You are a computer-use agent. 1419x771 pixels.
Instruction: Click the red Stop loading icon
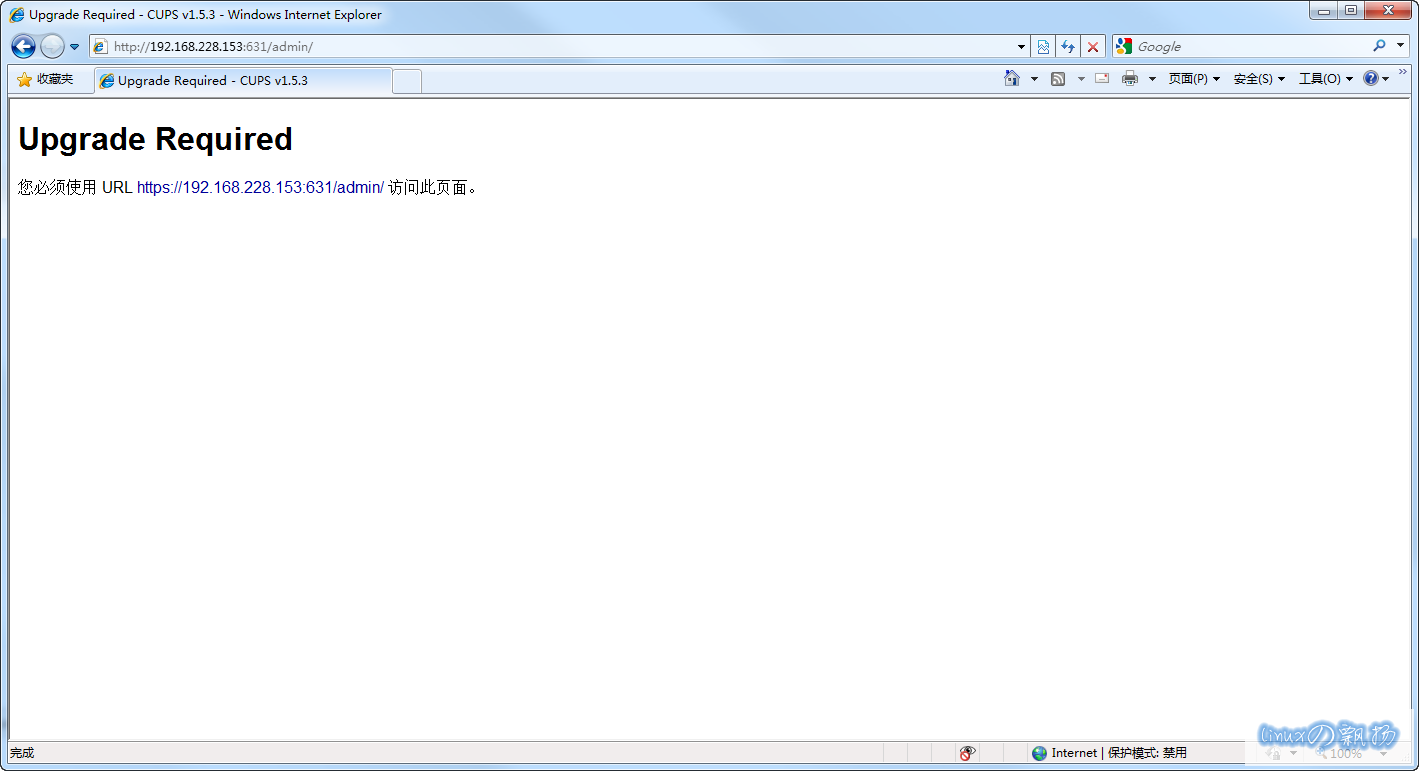1093,46
